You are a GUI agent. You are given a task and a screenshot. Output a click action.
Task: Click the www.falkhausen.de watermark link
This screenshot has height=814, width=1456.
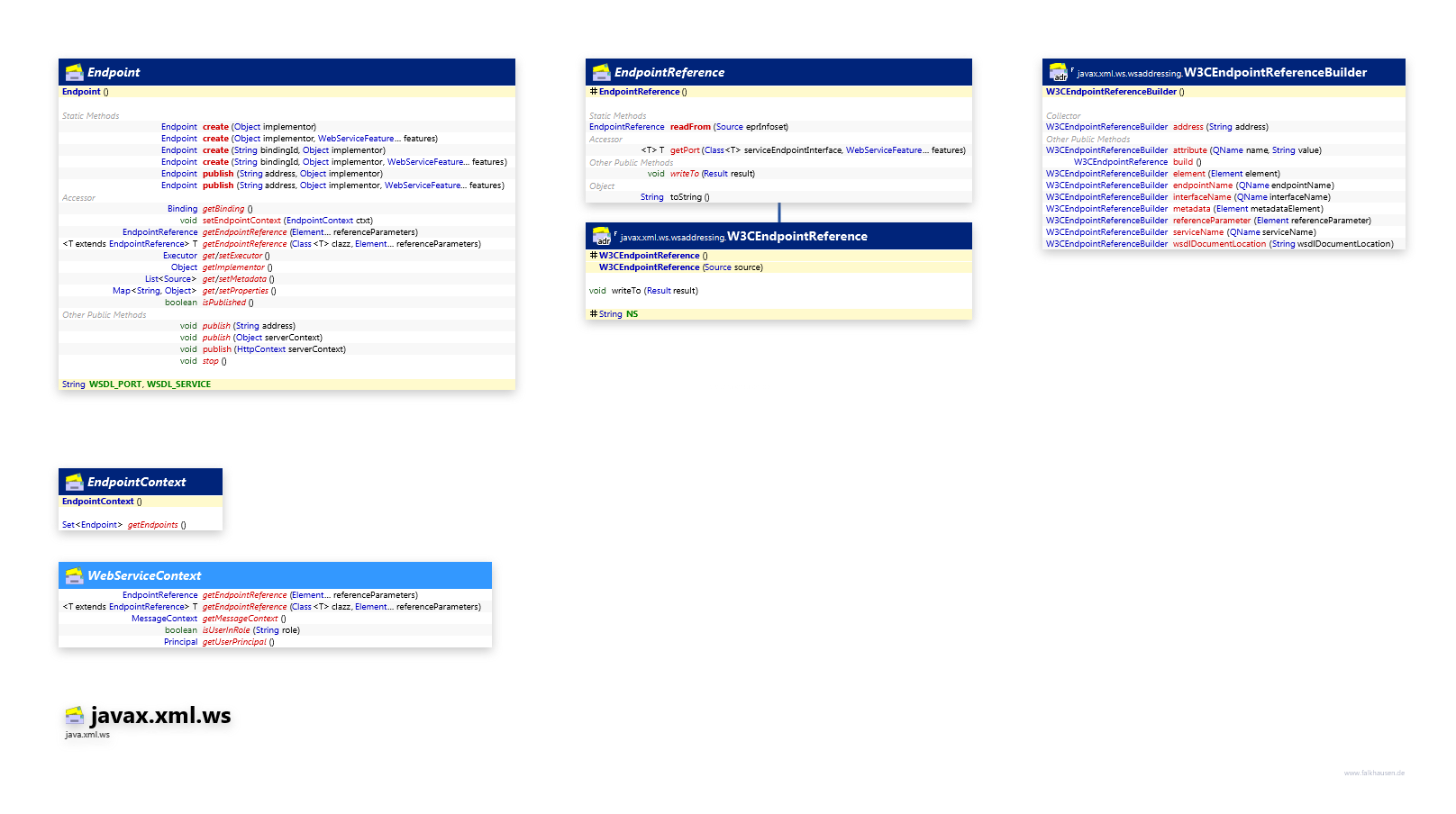click(x=1374, y=773)
